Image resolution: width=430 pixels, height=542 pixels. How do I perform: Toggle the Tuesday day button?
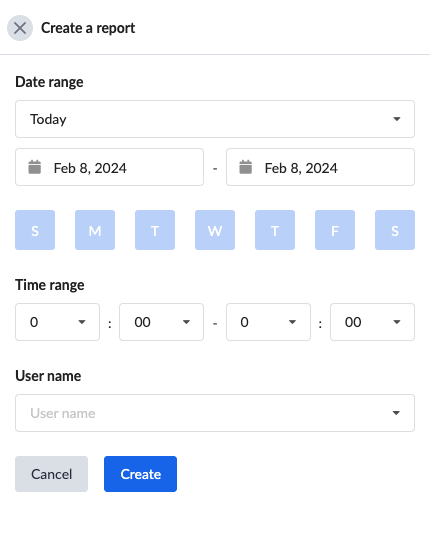coord(155,230)
